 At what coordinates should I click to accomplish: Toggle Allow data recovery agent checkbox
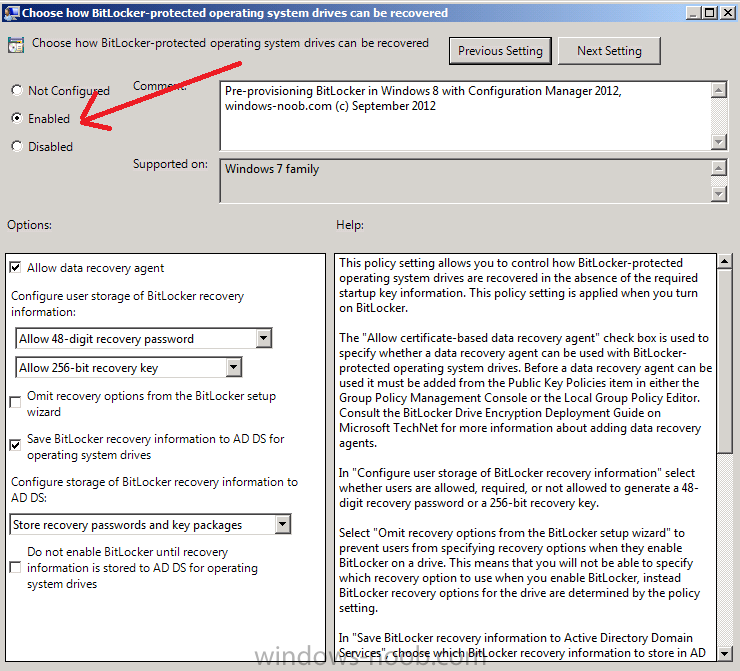[16, 268]
